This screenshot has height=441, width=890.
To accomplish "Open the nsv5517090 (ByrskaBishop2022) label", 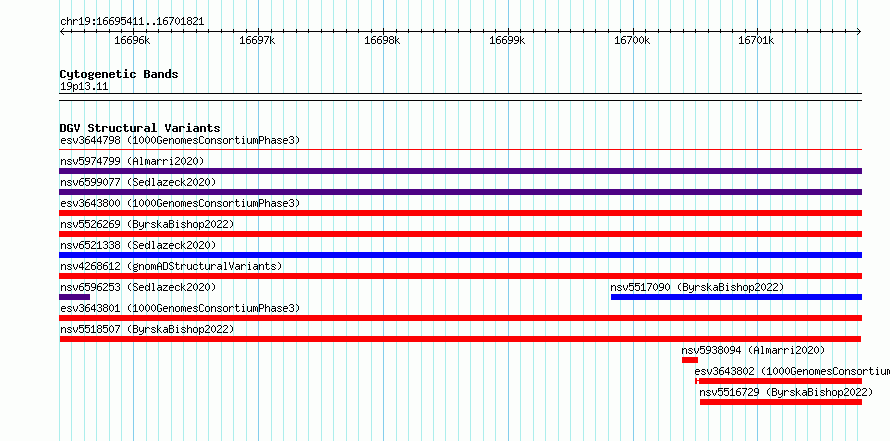I will coord(697,287).
